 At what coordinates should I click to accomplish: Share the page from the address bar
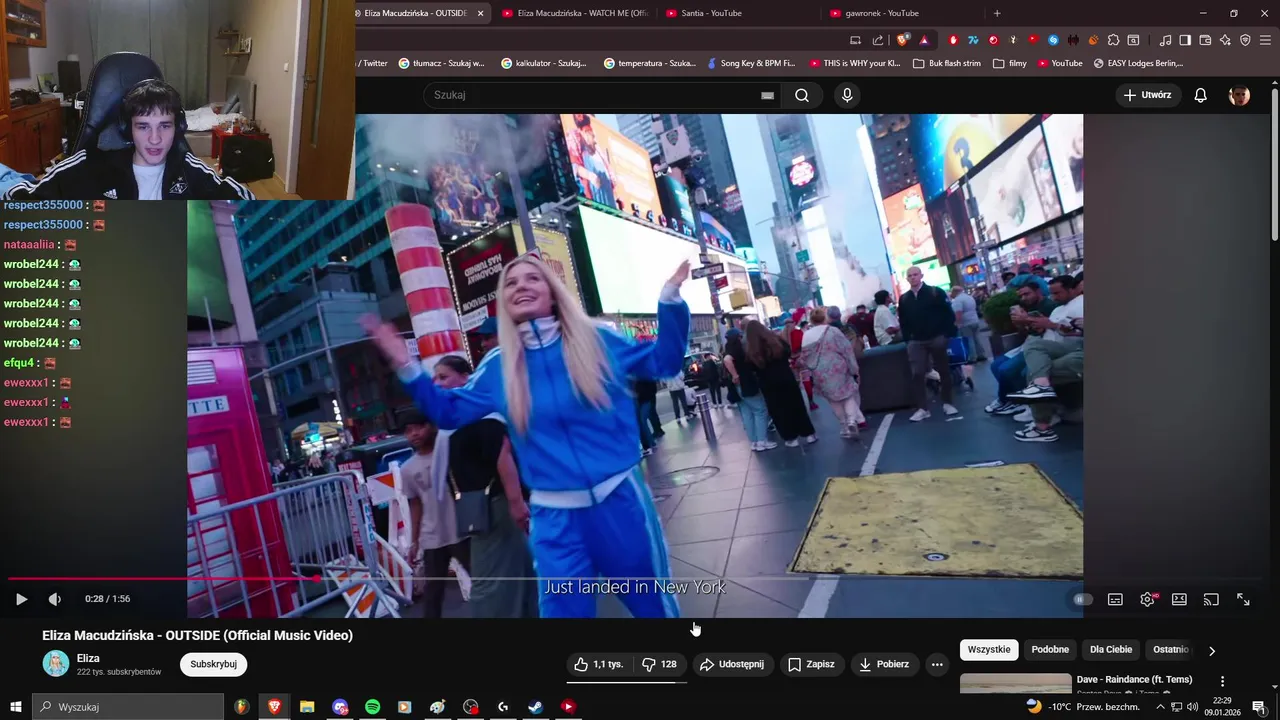coord(878,40)
